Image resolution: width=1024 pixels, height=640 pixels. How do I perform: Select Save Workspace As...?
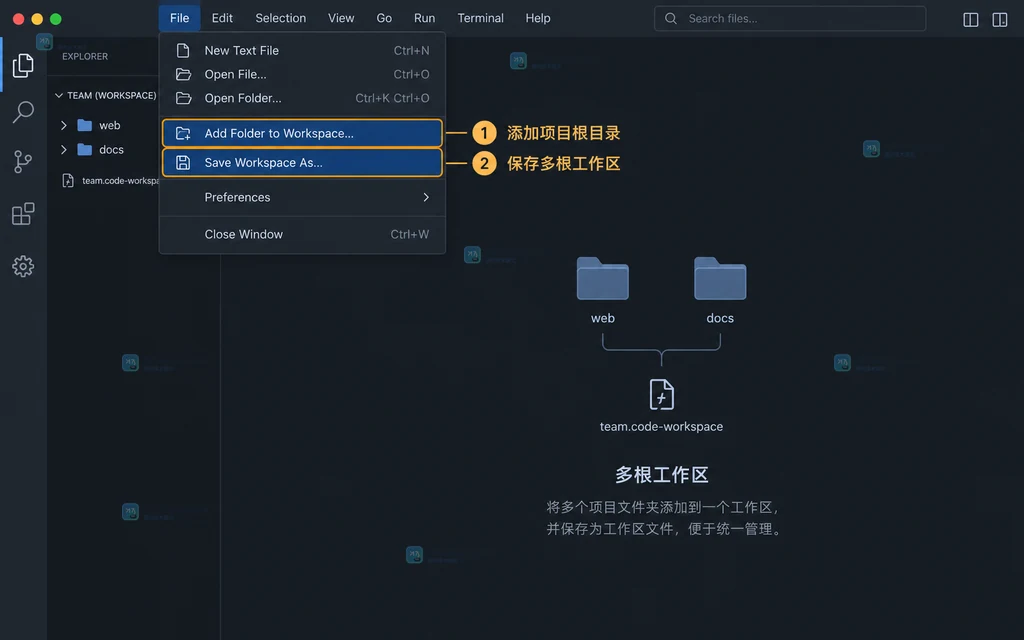click(x=302, y=163)
